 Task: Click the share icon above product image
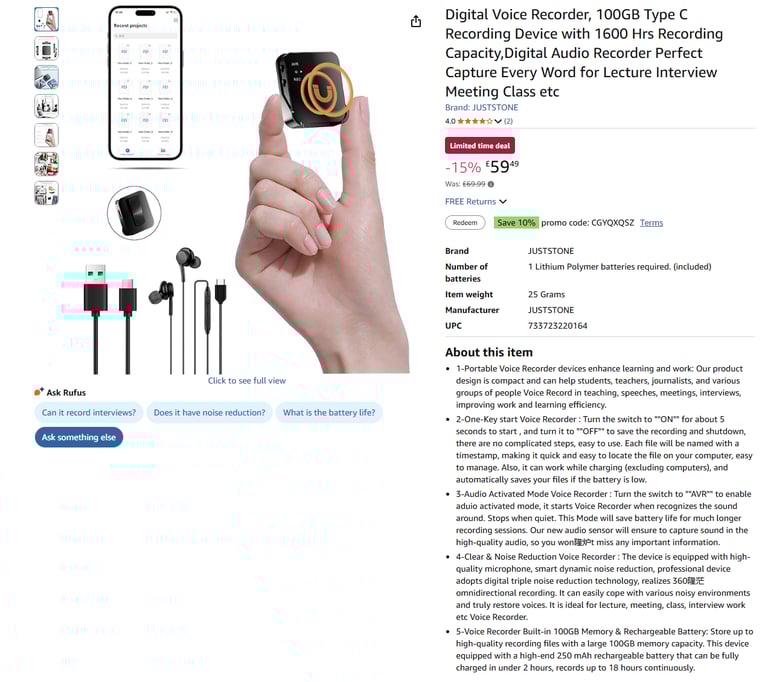coord(416,21)
